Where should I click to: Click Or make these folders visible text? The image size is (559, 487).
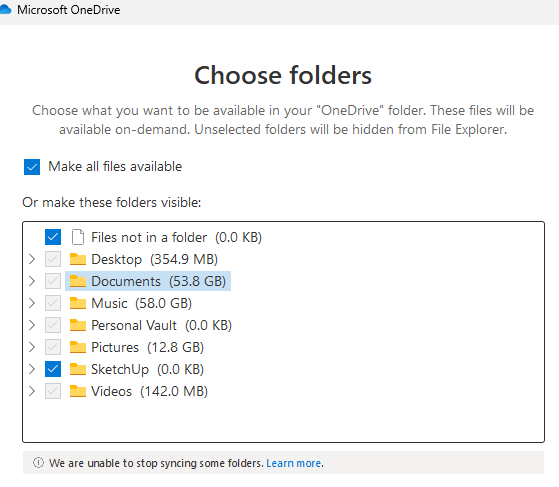pos(112,203)
